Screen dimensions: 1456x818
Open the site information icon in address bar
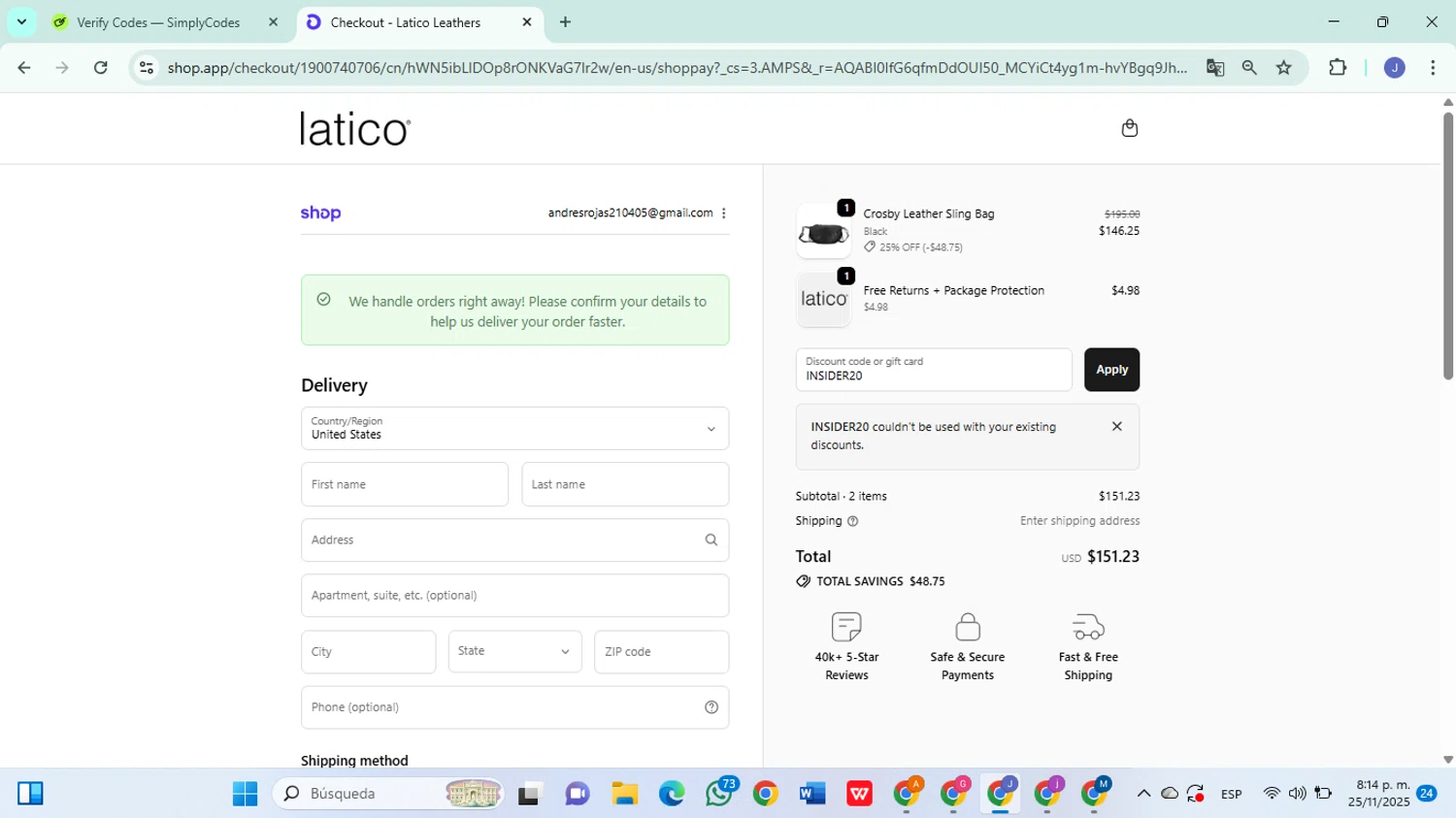(147, 68)
